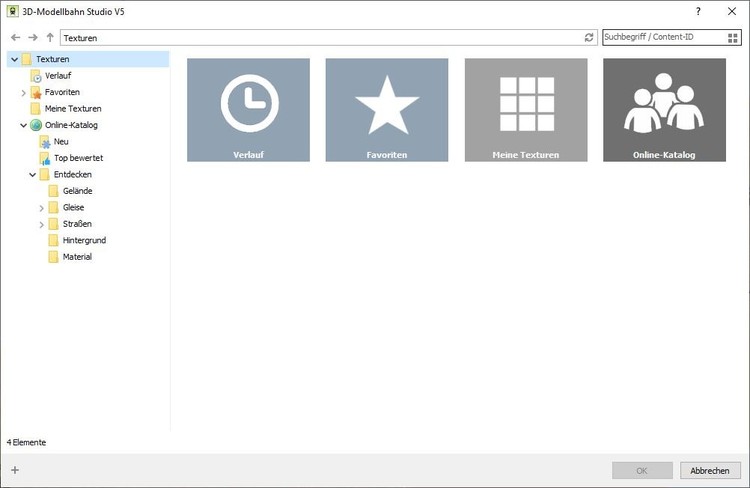The width and height of the screenshot is (750, 488).
Task: Click the Verlauf history folder icon
Action: click(x=36, y=76)
